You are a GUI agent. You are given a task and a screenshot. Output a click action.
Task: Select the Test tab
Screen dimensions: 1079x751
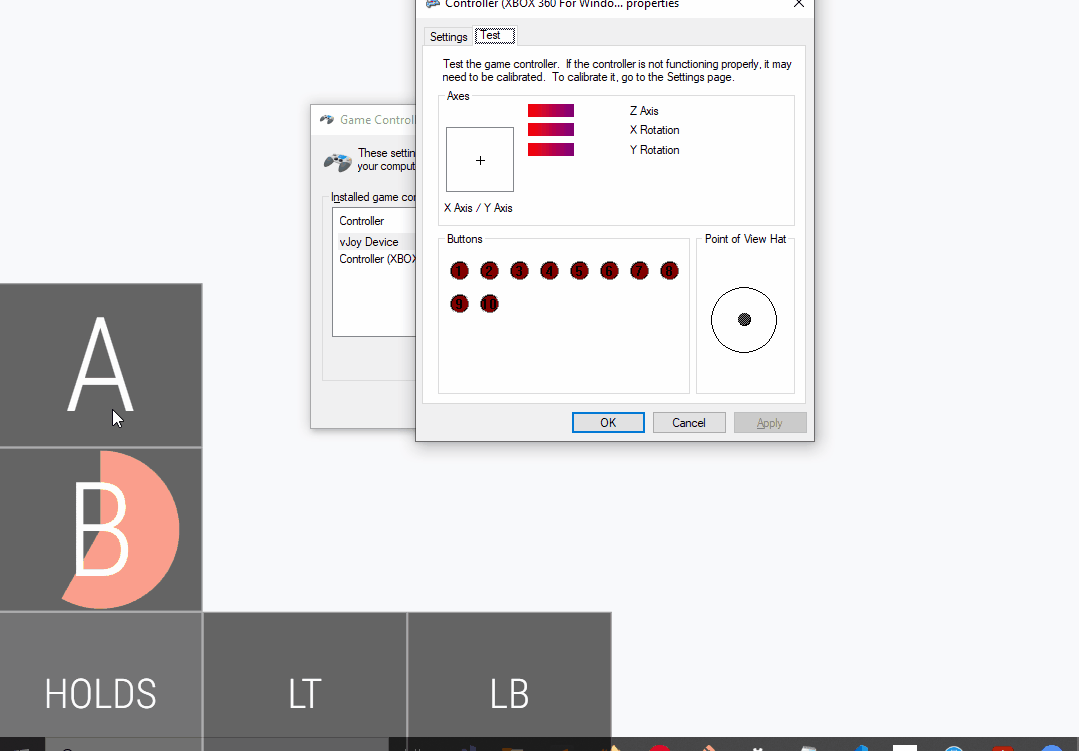pyautogui.click(x=495, y=36)
